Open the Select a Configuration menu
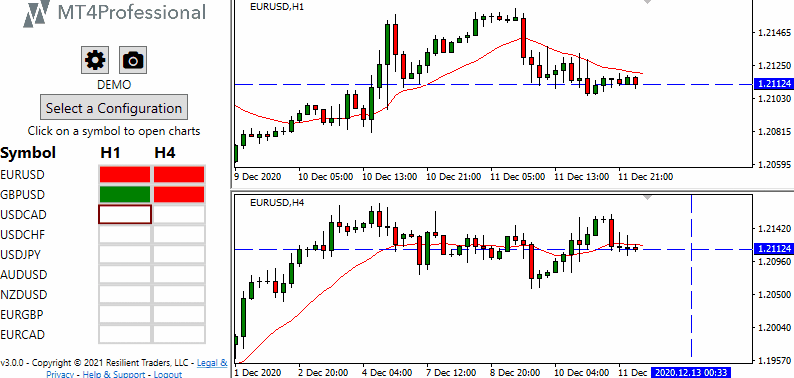Viewport: 794px width, 378px height. click(x=114, y=108)
